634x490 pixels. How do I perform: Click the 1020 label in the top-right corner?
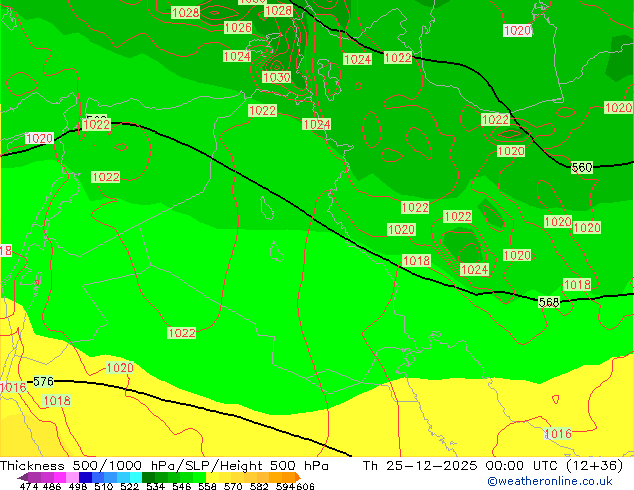[x=518, y=30]
